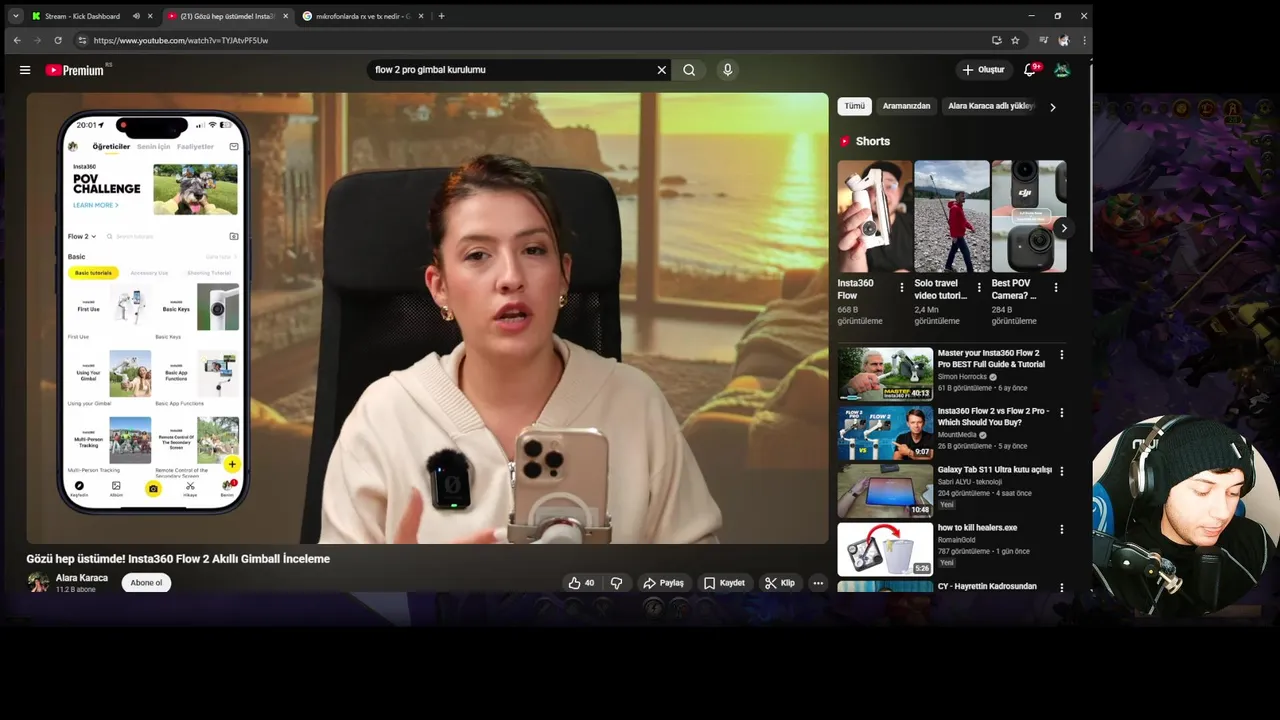Screen dimensions: 1280x720
Task: Save the video with Kaydet
Action: [x=724, y=583]
